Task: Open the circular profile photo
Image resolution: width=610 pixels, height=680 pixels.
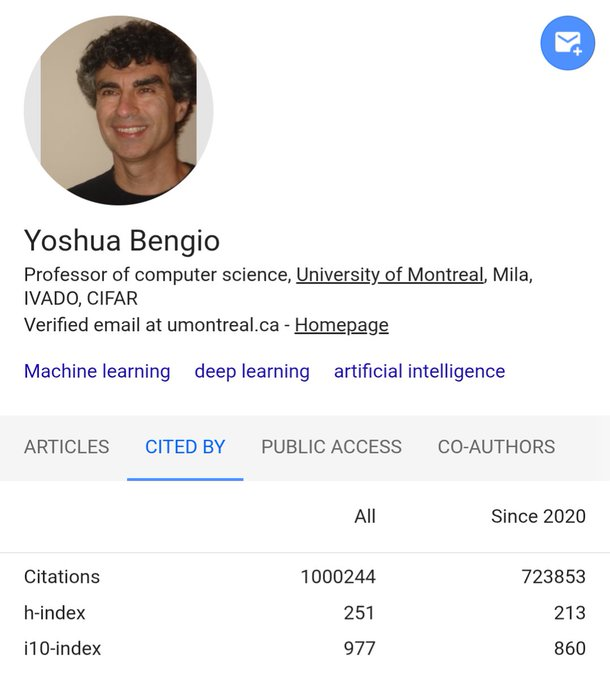Action: [118, 110]
